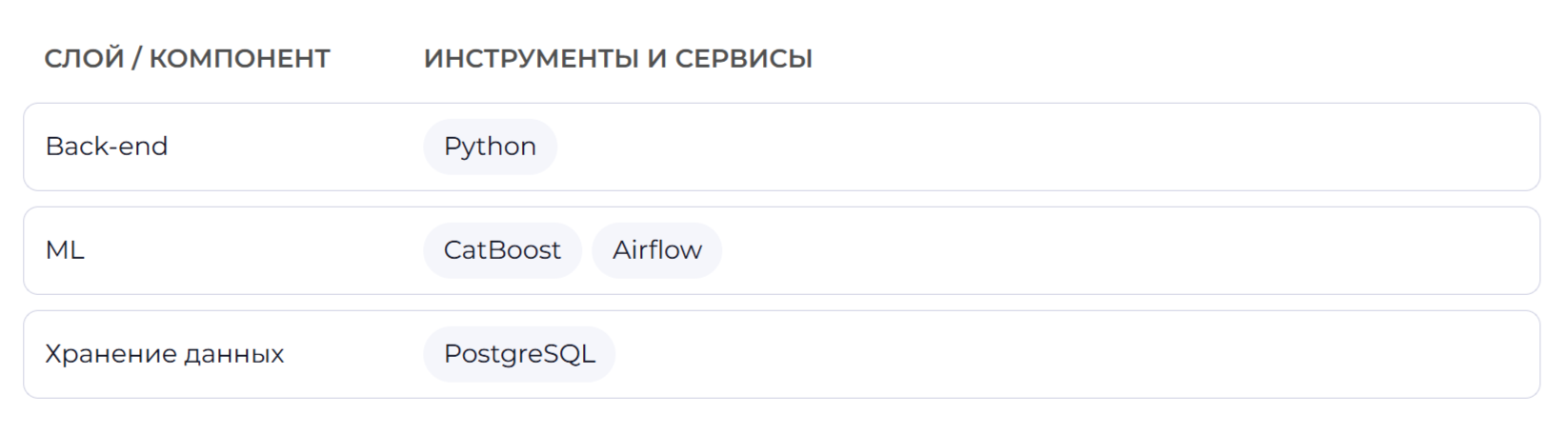
Task: Click the gap between CatBoost and Airflow tags
Action: 587,250
